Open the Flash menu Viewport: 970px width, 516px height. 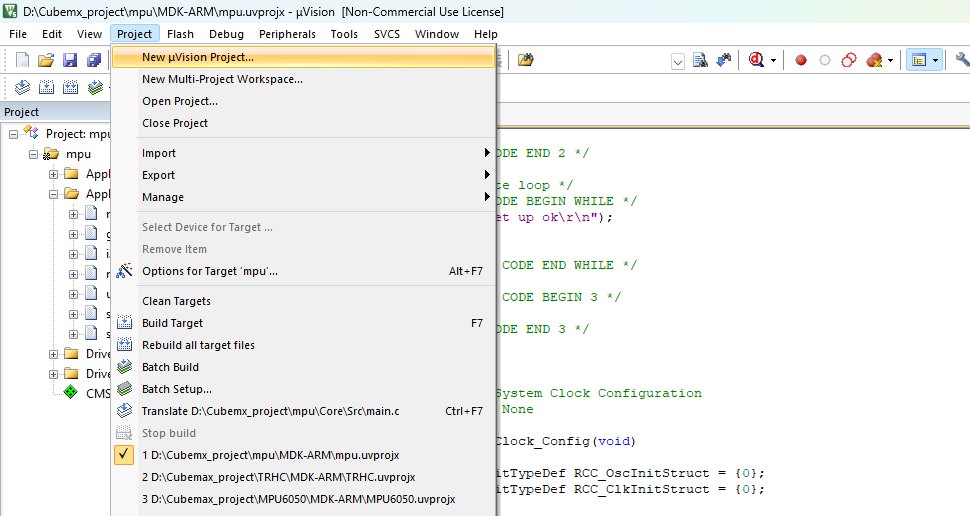(180, 34)
